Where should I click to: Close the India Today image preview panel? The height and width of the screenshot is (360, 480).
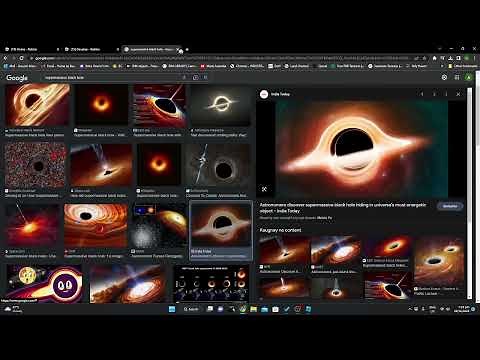click(x=458, y=94)
